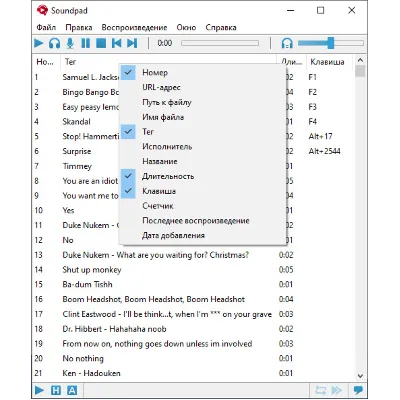Enable the Название column
The height and width of the screenshot is (400, 400).
[x=202, y=161]
